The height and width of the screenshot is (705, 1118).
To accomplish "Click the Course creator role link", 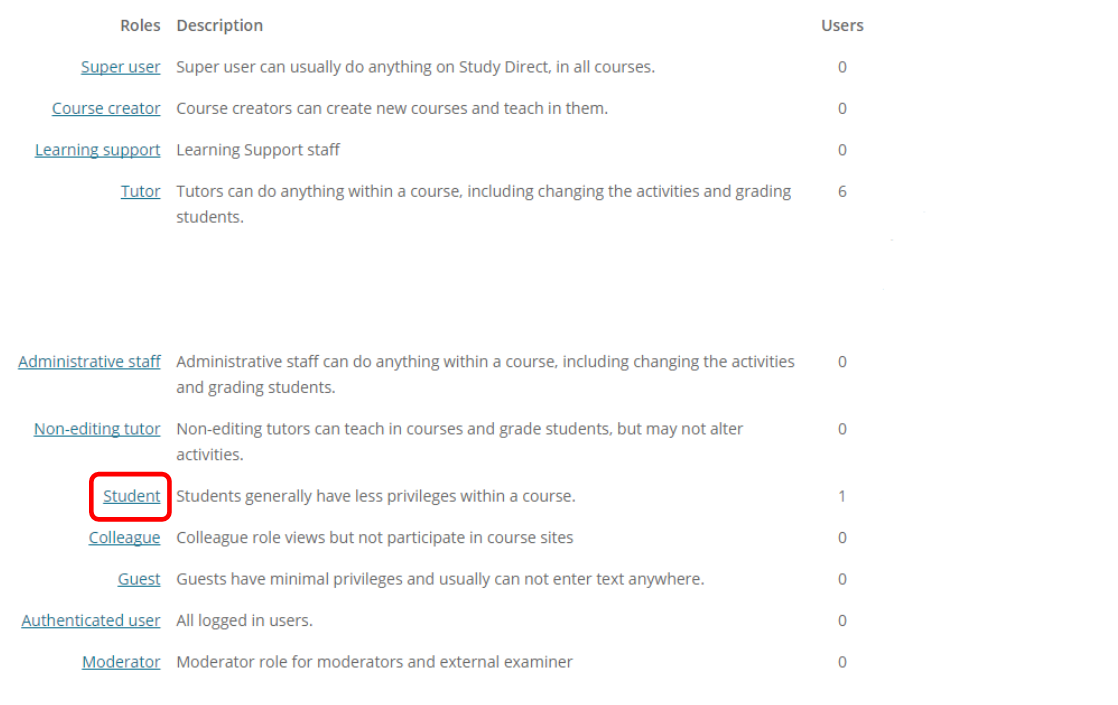I will (106, 108).
